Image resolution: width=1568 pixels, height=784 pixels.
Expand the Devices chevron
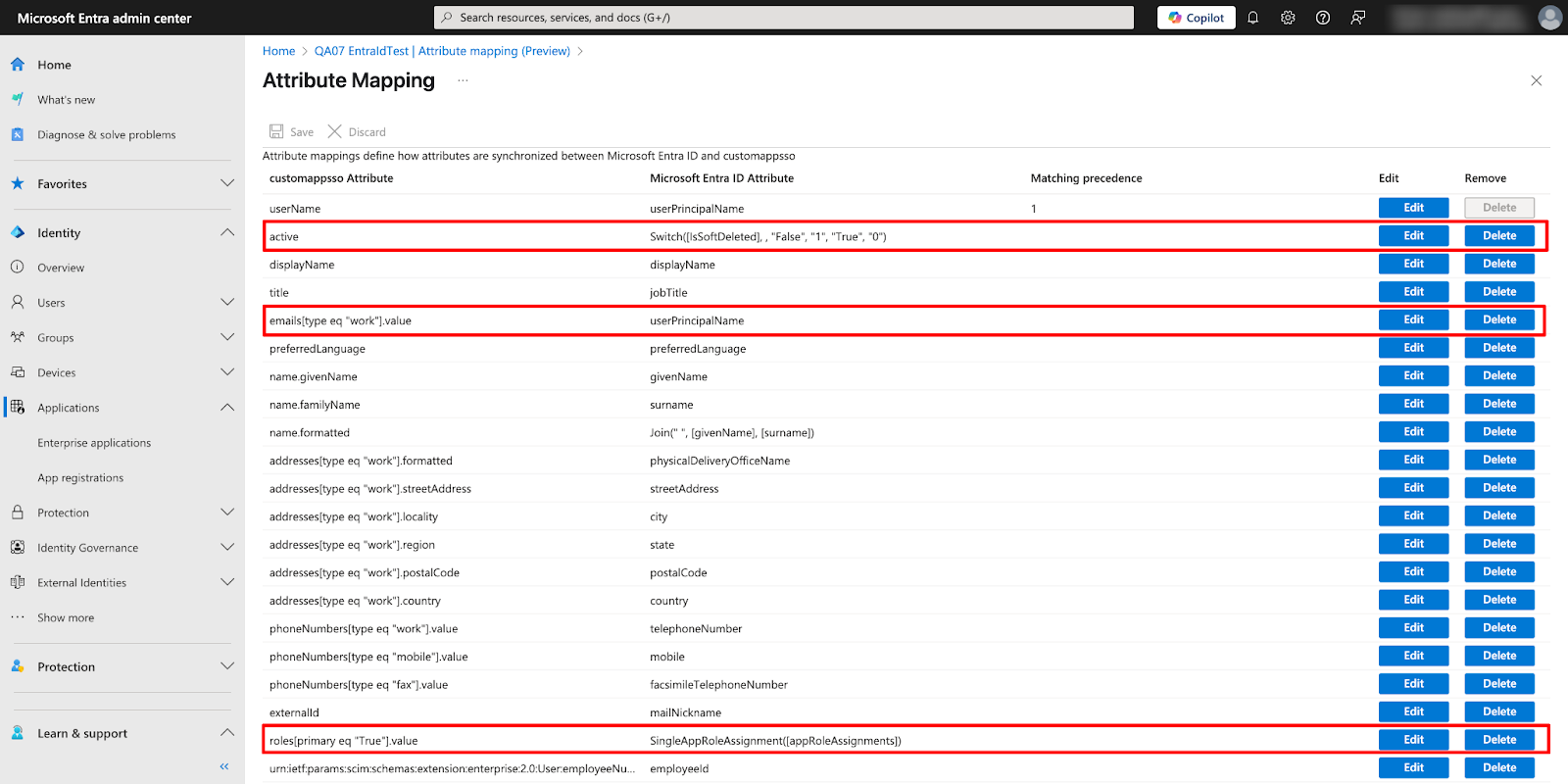[x=227, y=372]
